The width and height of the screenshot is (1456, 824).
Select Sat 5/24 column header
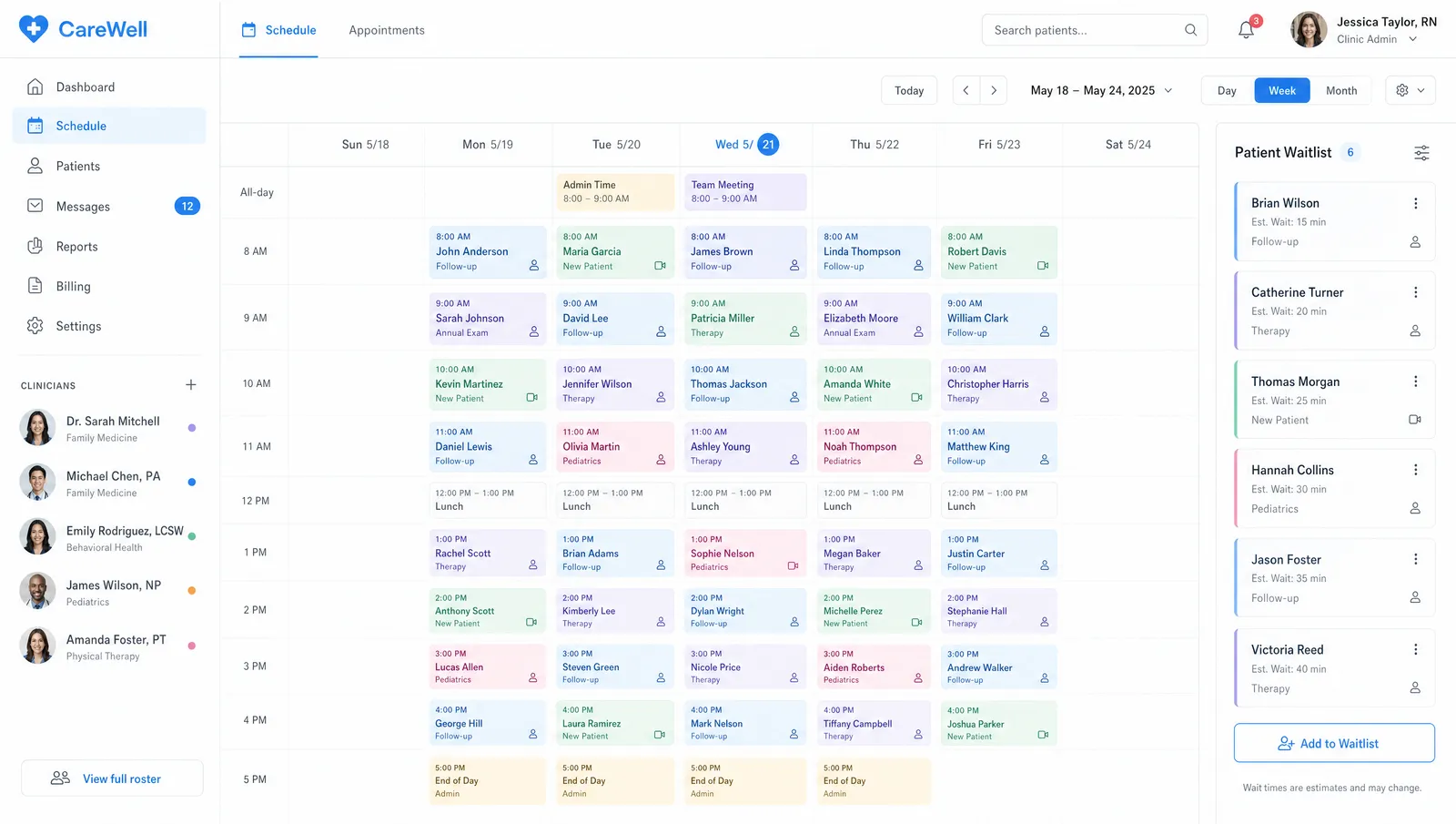[1128, 145]
